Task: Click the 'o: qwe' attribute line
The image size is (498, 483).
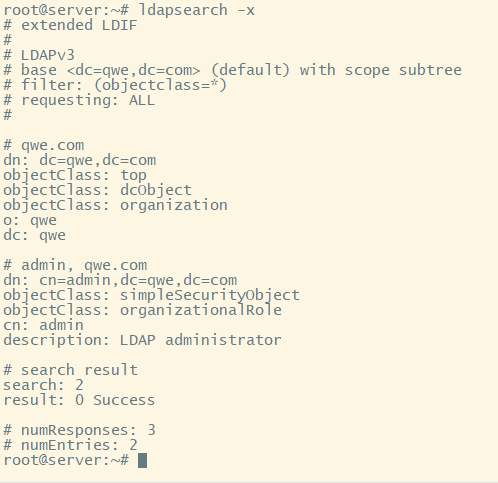Action: (30, 220)
